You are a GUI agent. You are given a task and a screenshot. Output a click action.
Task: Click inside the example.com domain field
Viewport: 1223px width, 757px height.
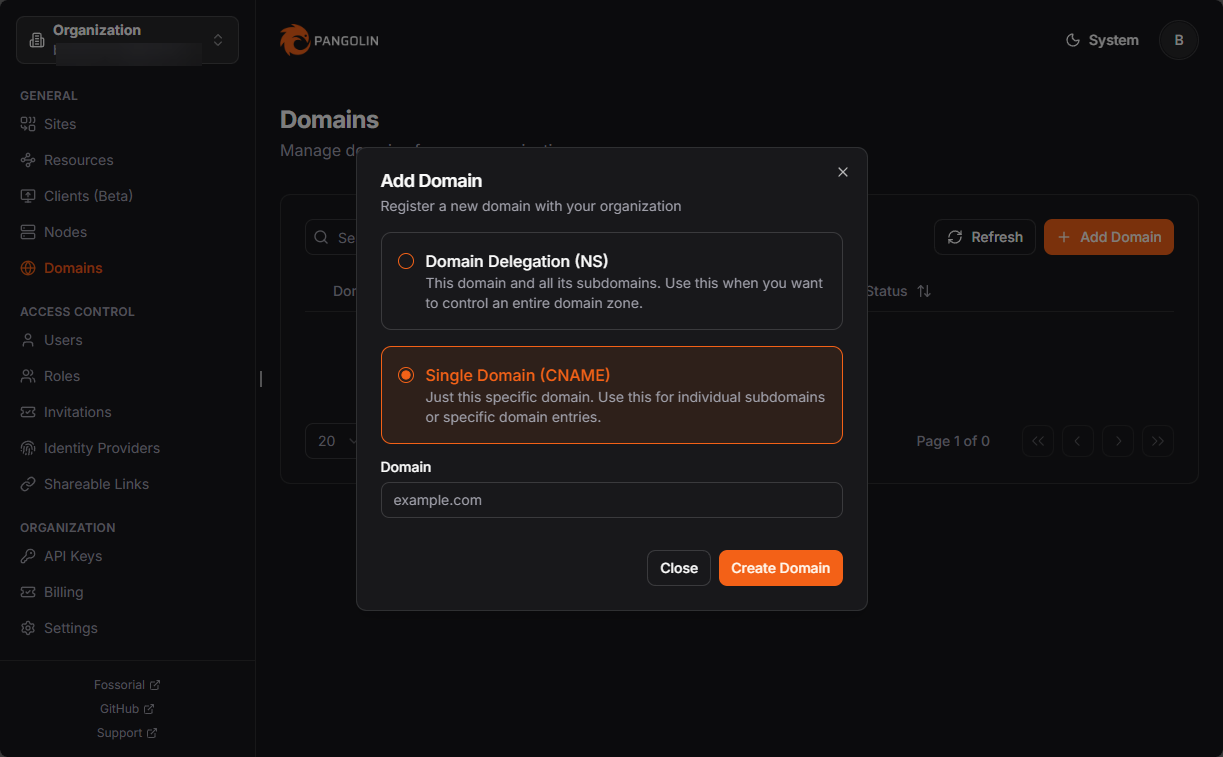coord(611,500)
